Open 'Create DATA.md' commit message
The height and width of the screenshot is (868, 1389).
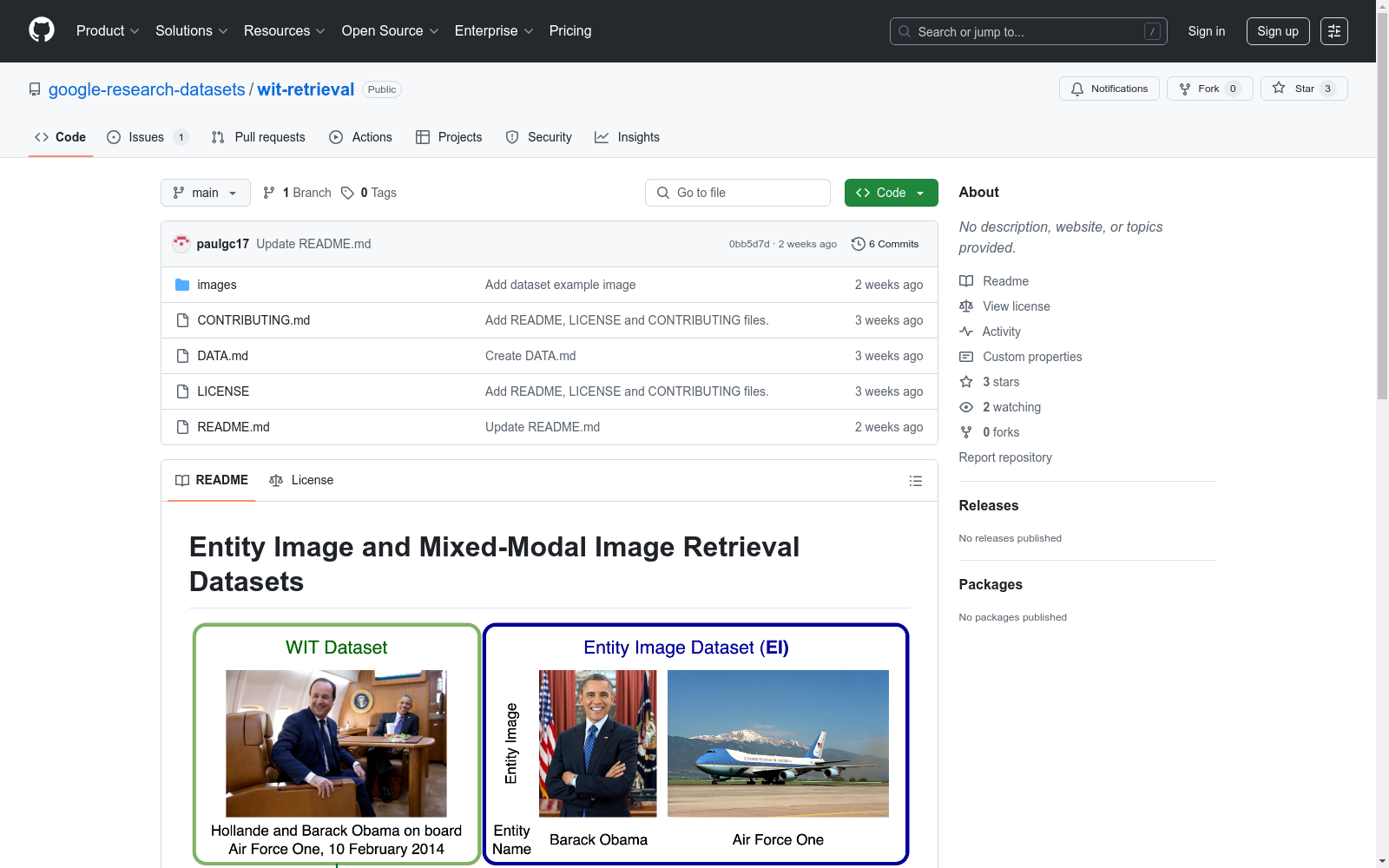(530, 356)
